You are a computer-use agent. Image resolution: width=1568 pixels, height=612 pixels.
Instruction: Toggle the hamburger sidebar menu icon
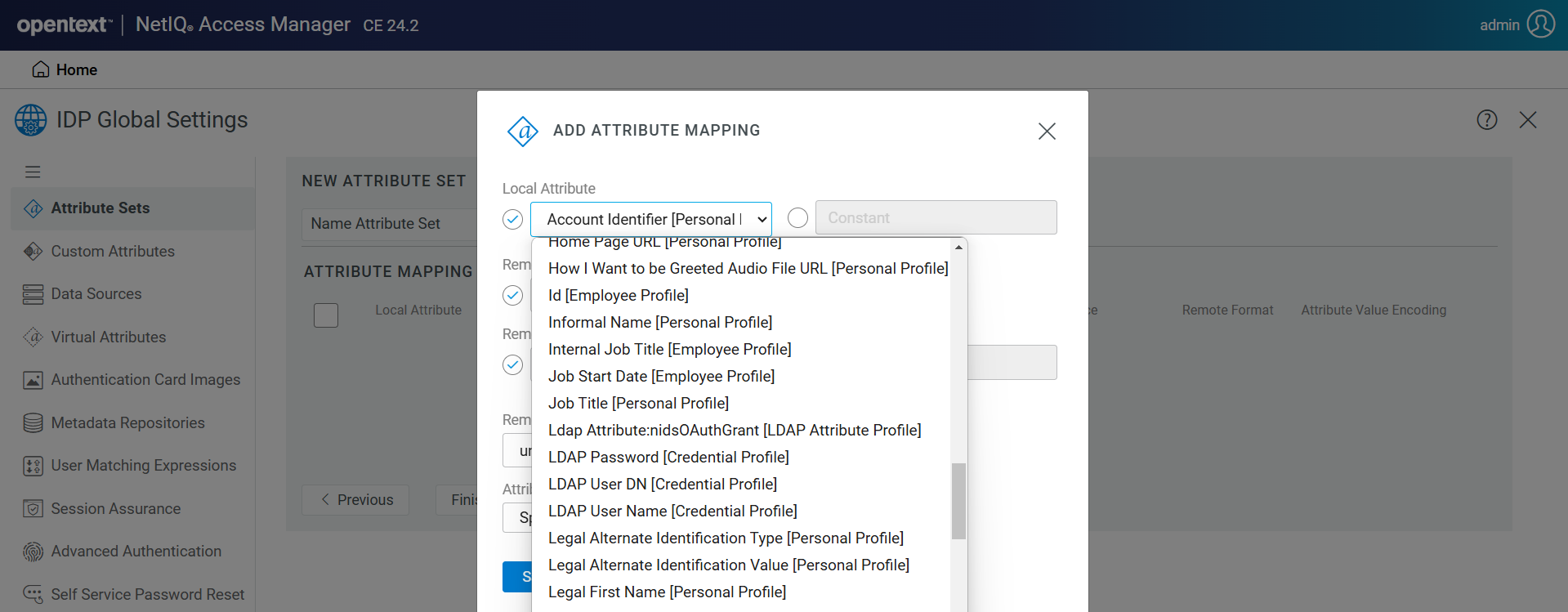[33, 172]
